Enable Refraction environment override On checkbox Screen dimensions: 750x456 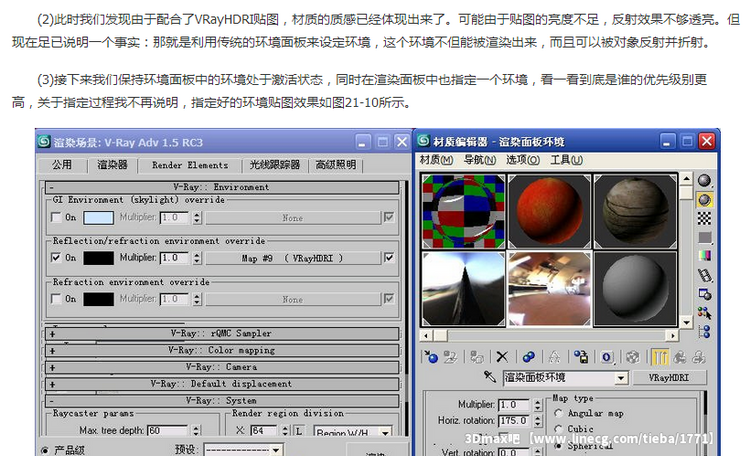coord(56,299)
